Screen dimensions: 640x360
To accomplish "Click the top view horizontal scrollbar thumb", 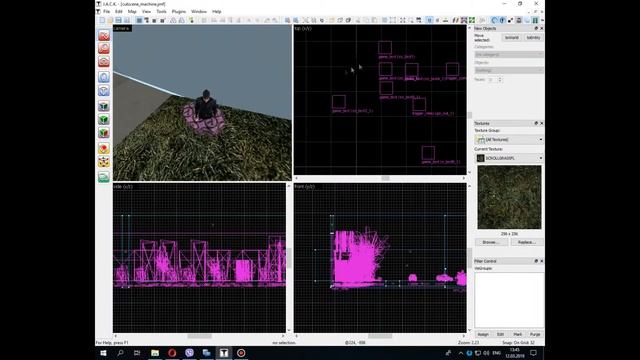I will pyautogui.click(x=385, y=178).
